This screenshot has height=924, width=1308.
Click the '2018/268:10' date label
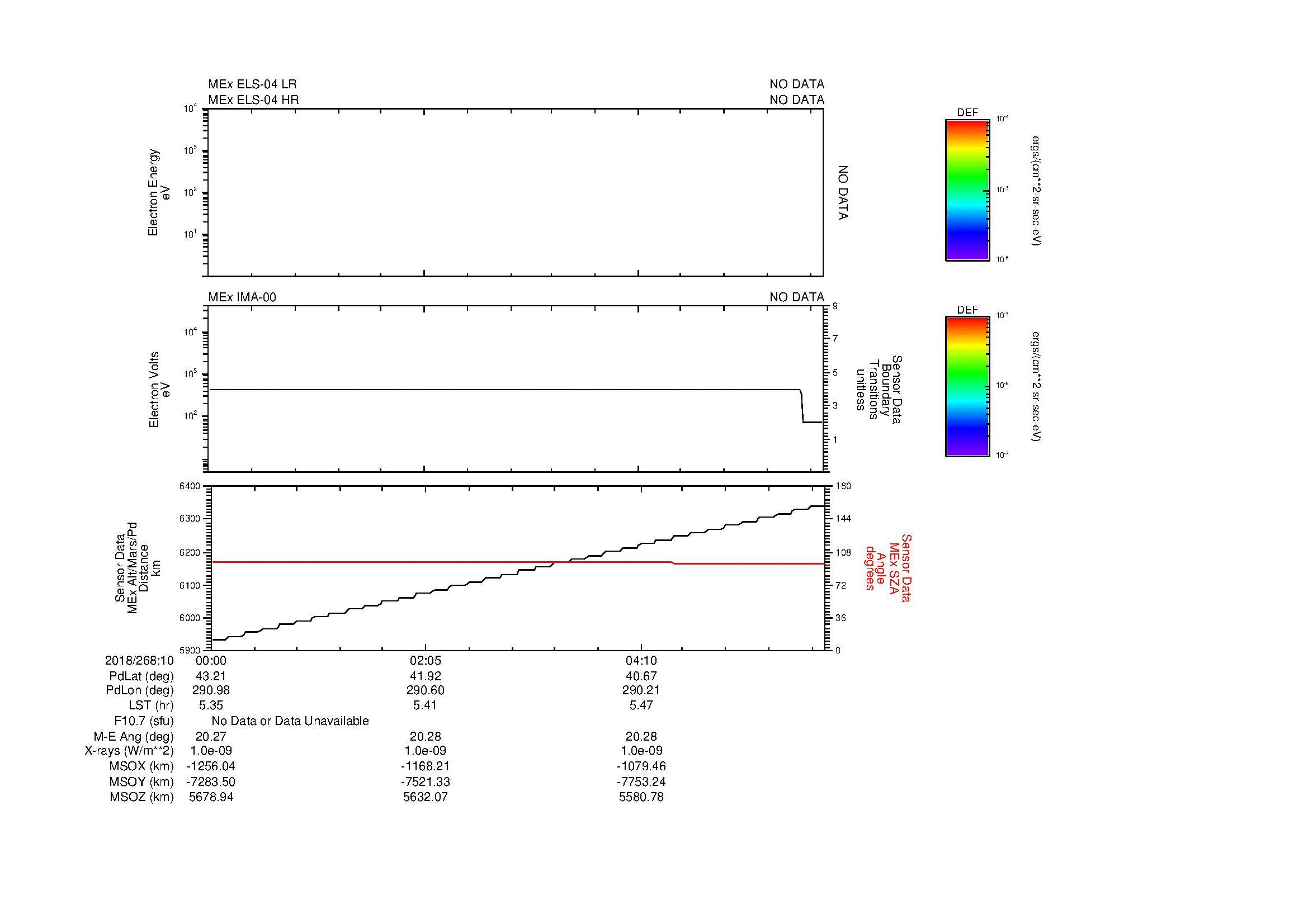click(x=139, y=660)
